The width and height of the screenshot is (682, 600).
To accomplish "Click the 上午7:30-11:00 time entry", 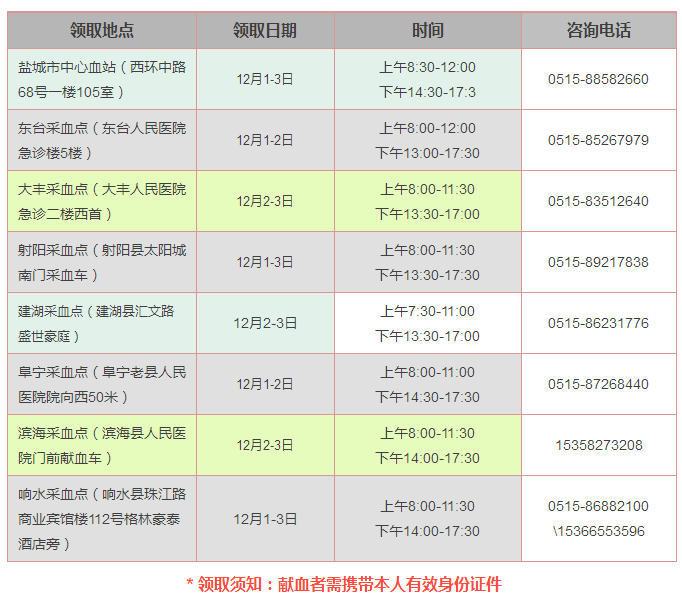I will (427, 311).
